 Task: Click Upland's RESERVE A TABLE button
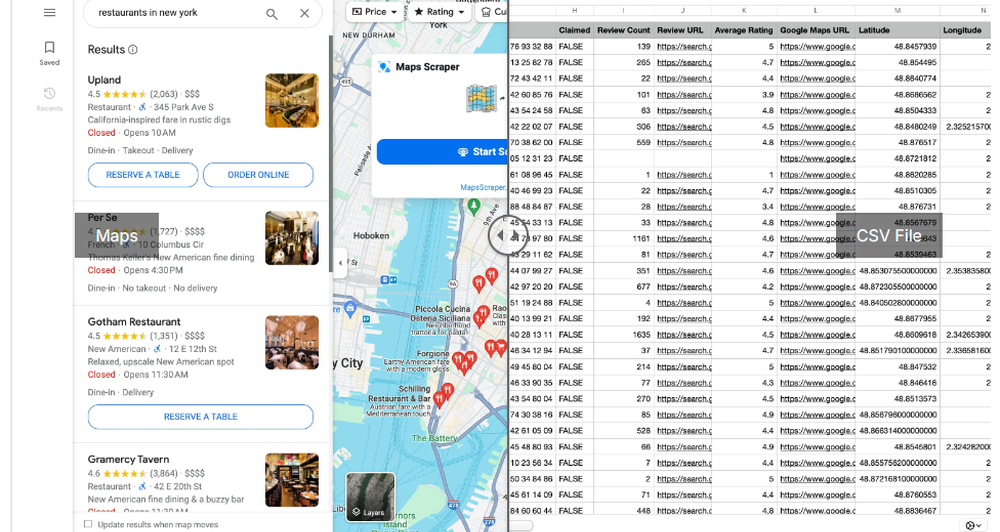coord(143,175)
